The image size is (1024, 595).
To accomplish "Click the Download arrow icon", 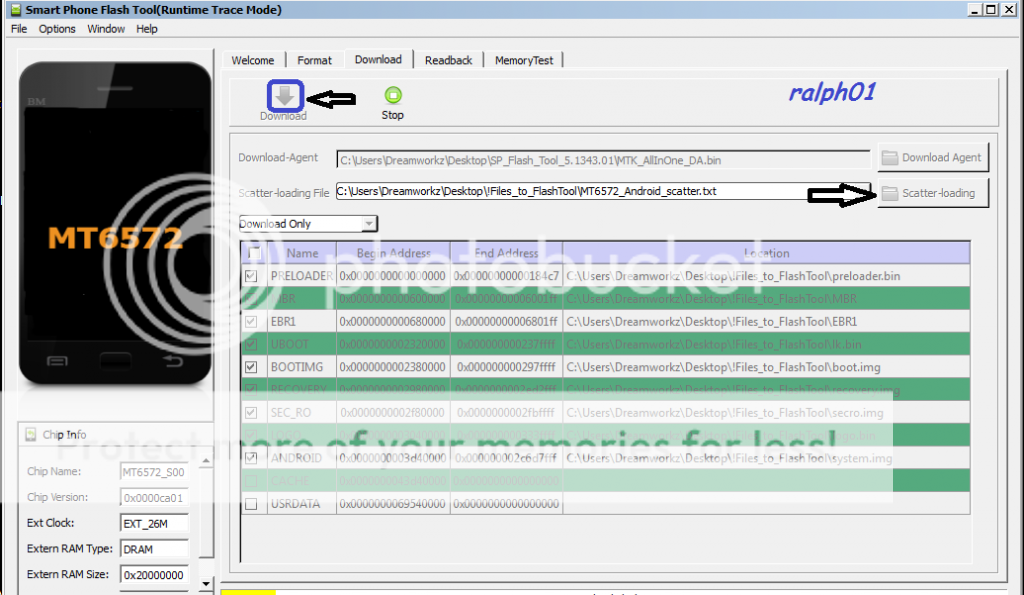I will (285, 96).
